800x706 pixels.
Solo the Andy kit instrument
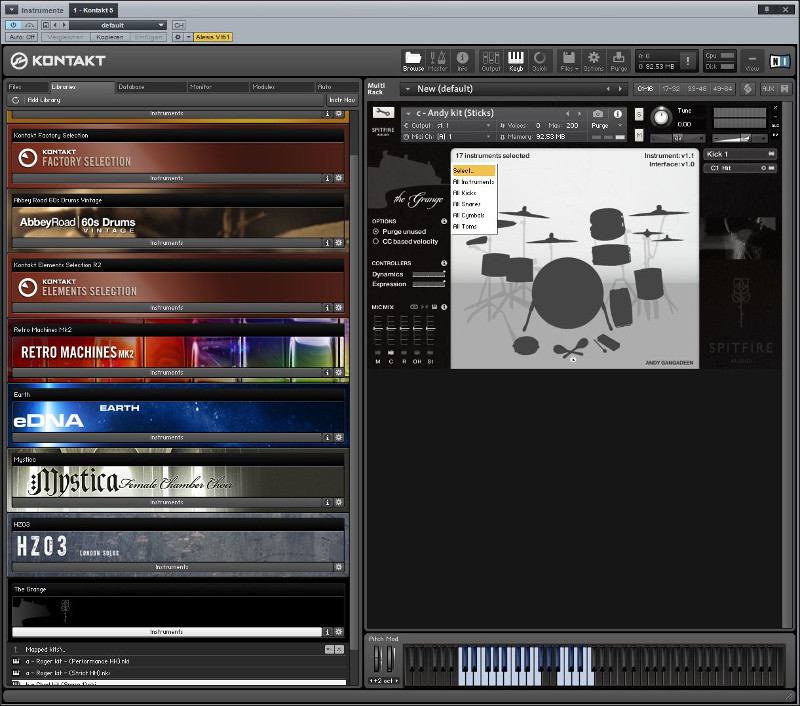coord(639,114)
